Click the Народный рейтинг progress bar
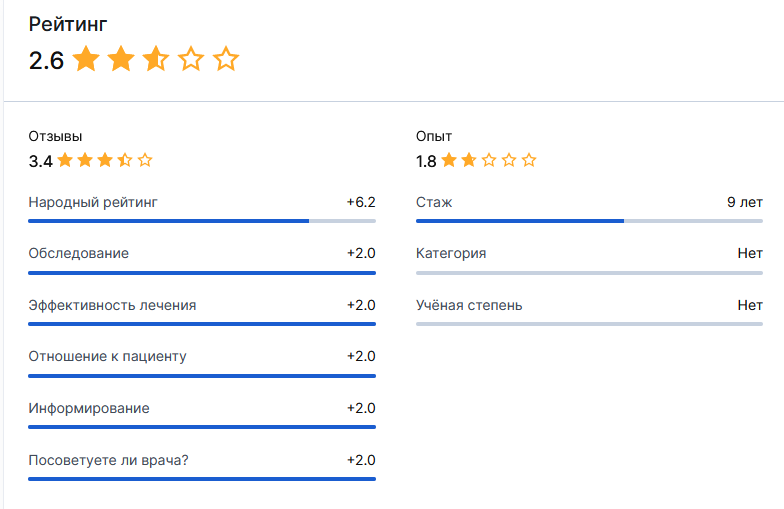784x509 pixels. pyautogui.click(x=202, y=221)
